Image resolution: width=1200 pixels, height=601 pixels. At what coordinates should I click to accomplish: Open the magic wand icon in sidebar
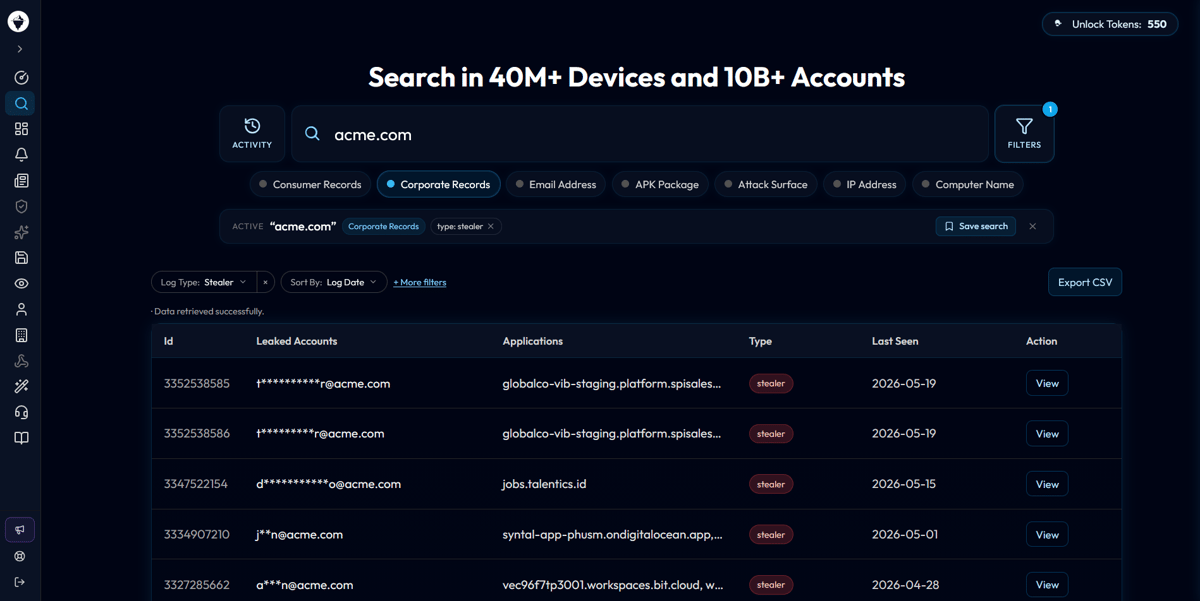[21, 387]
